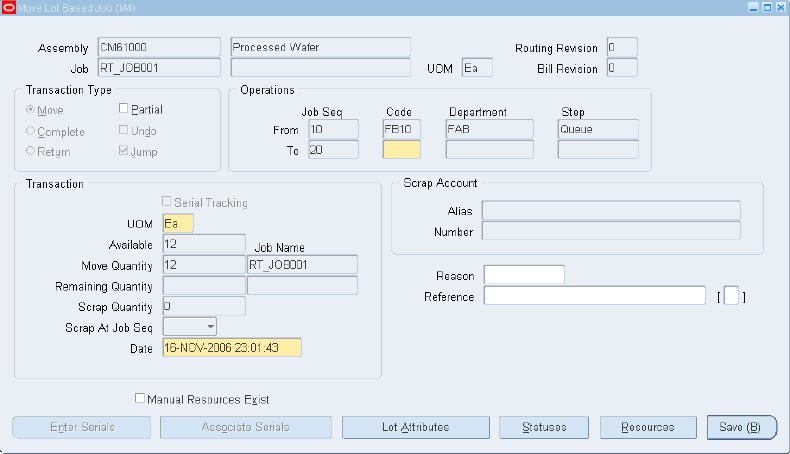Toggle the Jump checkbox

point(123,151)
